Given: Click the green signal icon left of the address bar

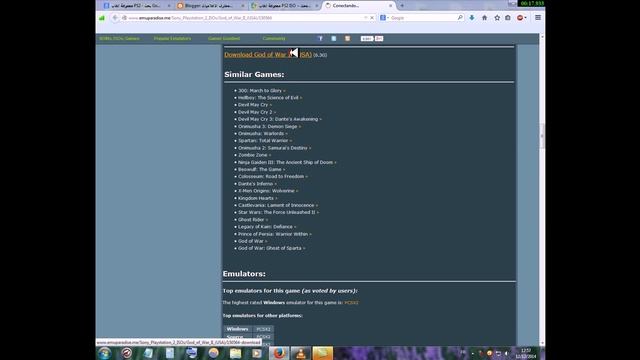Looking at the screenshot, I should 102,18.
